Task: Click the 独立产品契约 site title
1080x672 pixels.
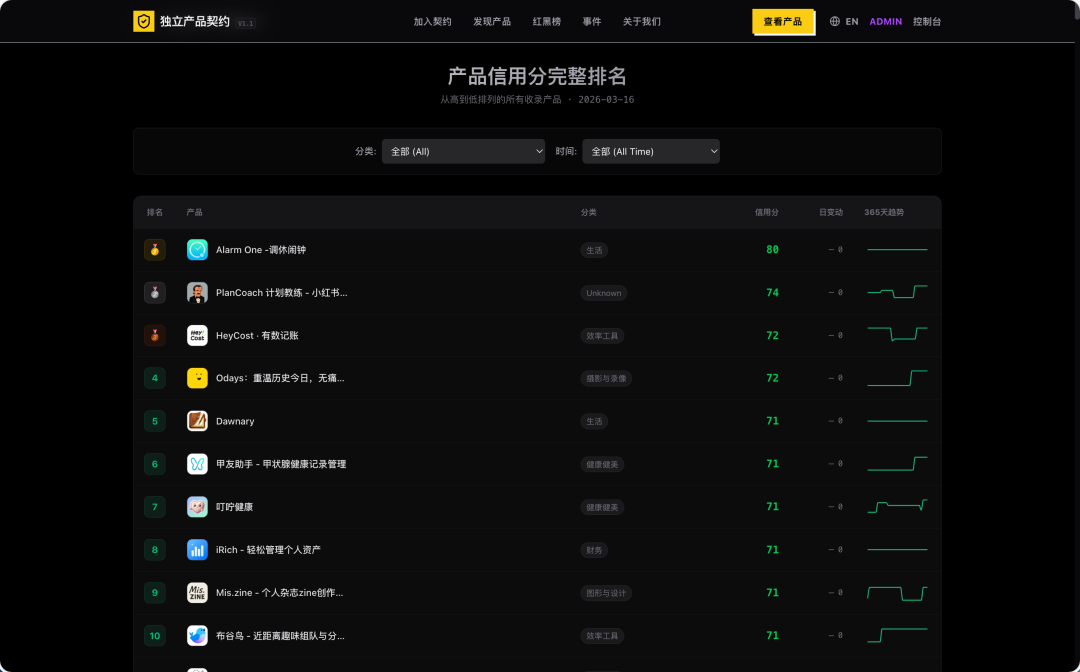Action: pyautogui.click(x=195, y=21)
